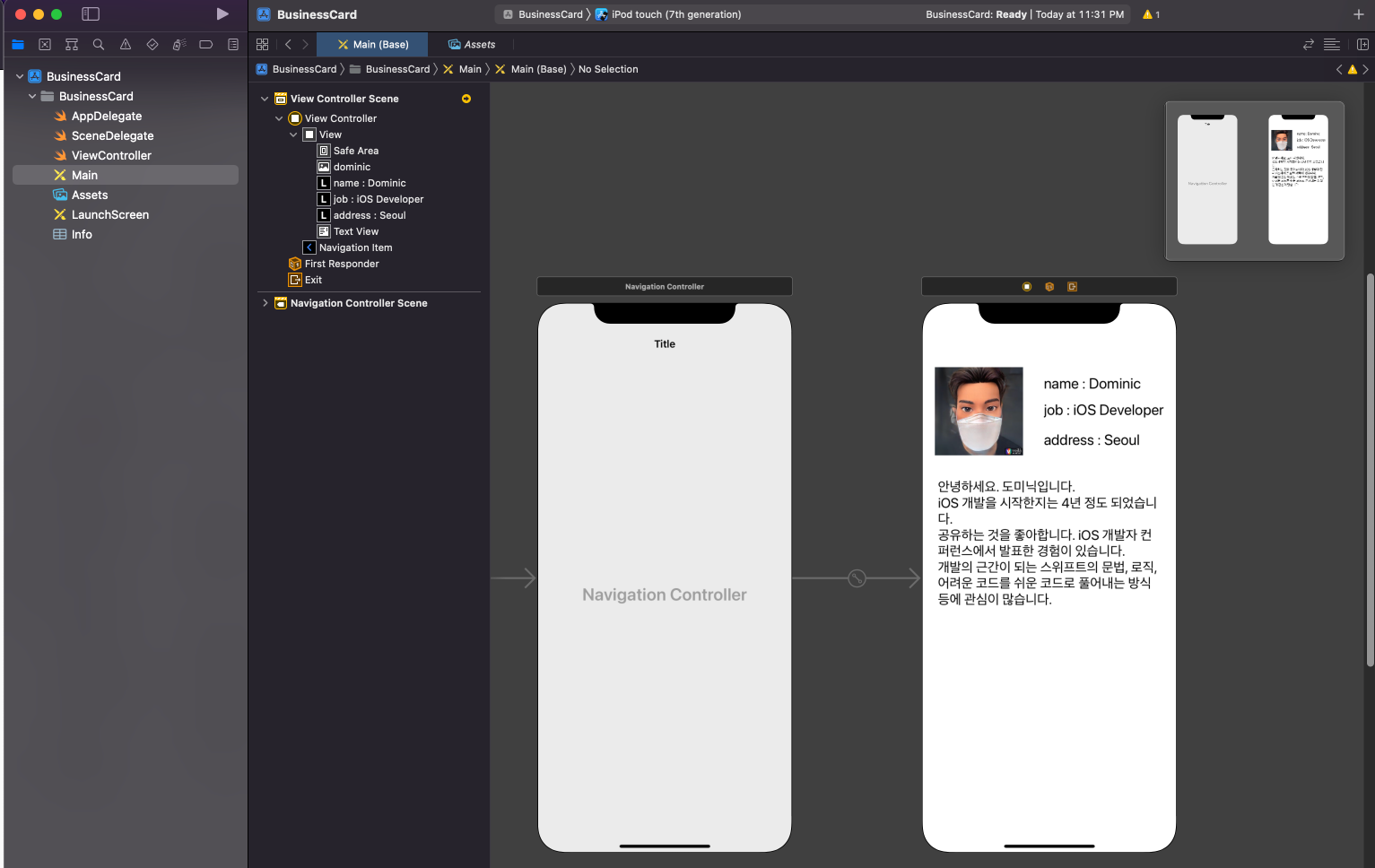Click the right device thumbnail in the minimap
Image resolution: width=1375 pixels, height=868 pixels.
tap(1299, 179)
